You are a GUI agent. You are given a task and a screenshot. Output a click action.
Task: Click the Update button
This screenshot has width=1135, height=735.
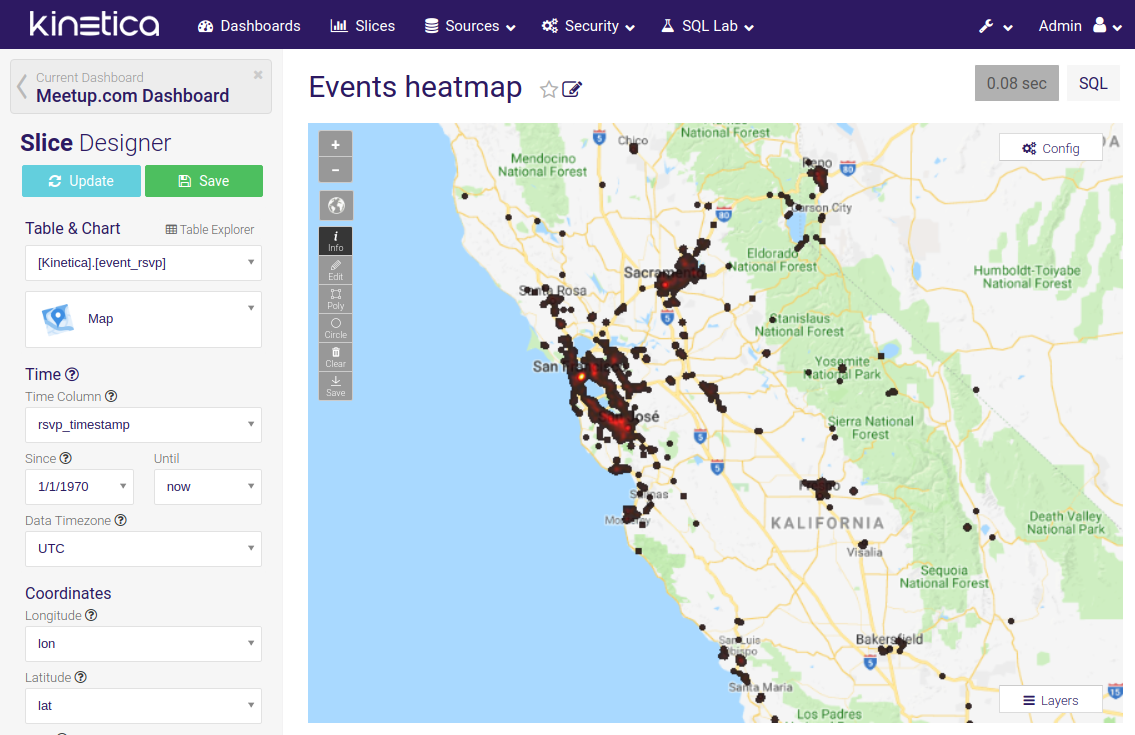tap(81, 181)
